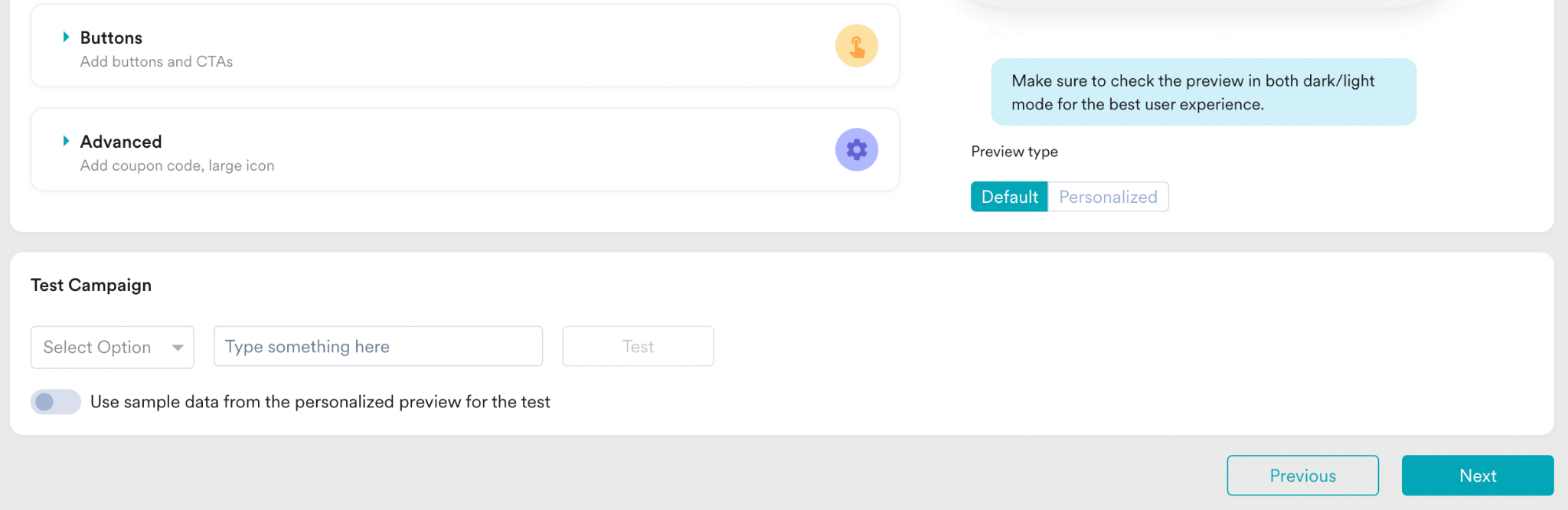Switch to Personalized preview type

tap(1108, 197)
